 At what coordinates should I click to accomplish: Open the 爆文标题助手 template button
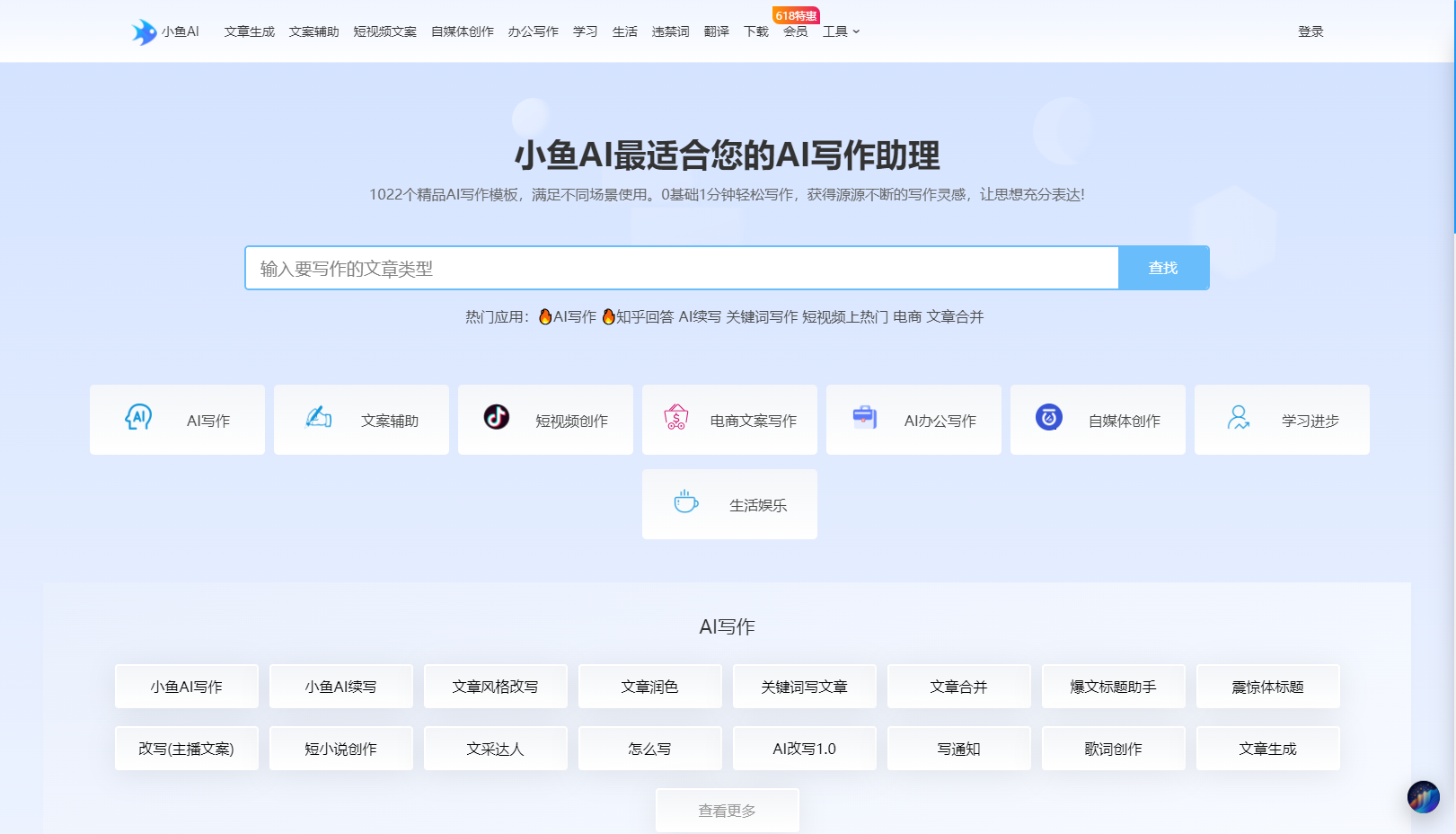pos(1113,687)
